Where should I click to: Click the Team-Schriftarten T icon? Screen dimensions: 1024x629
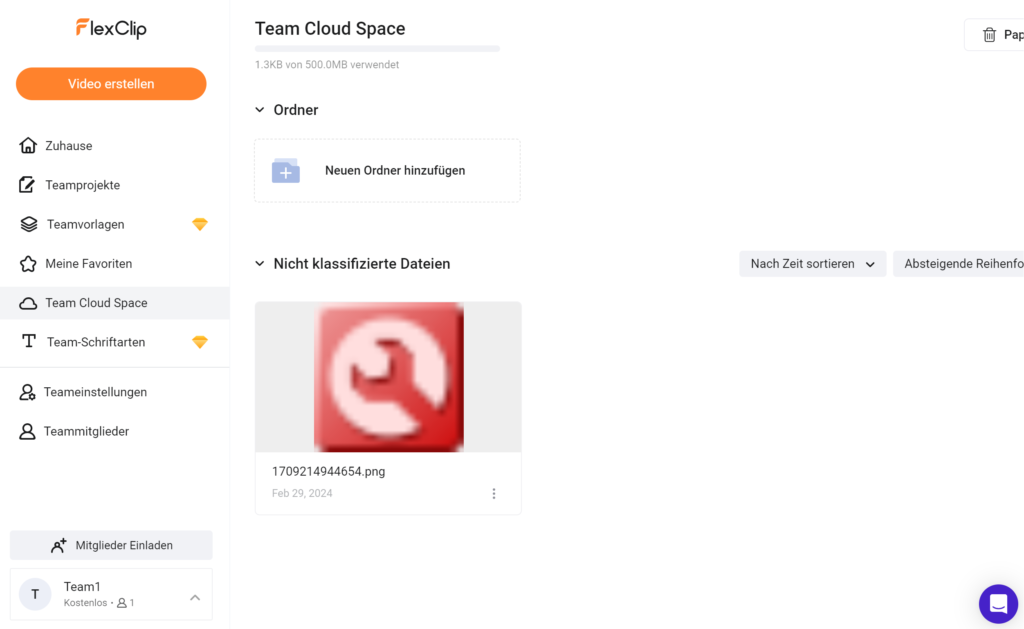click(x=29, y=342)
